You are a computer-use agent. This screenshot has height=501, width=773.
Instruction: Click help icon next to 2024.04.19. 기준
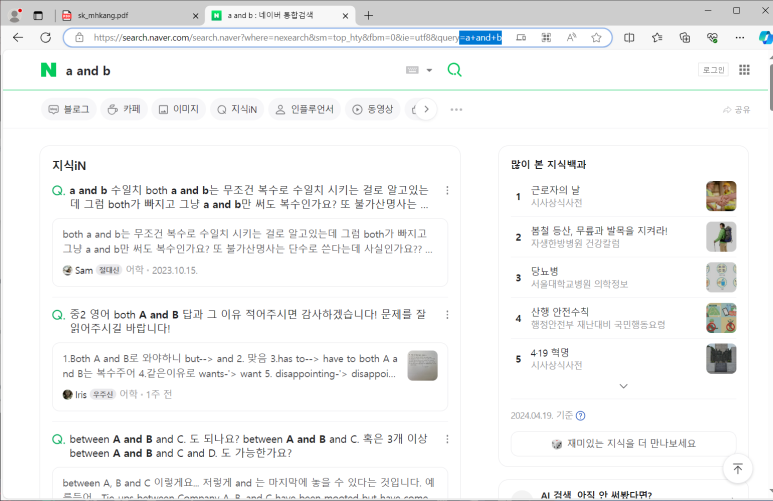tap(581, 416)
